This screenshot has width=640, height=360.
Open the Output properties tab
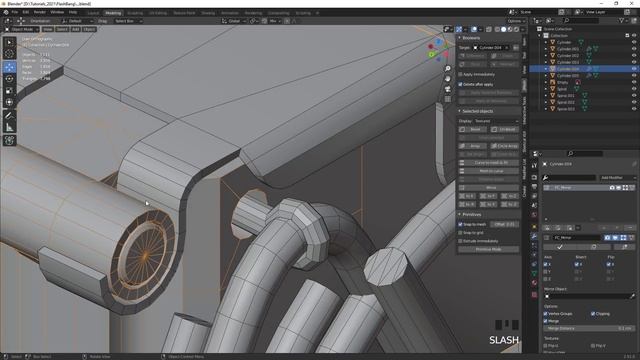coord(534,187)
